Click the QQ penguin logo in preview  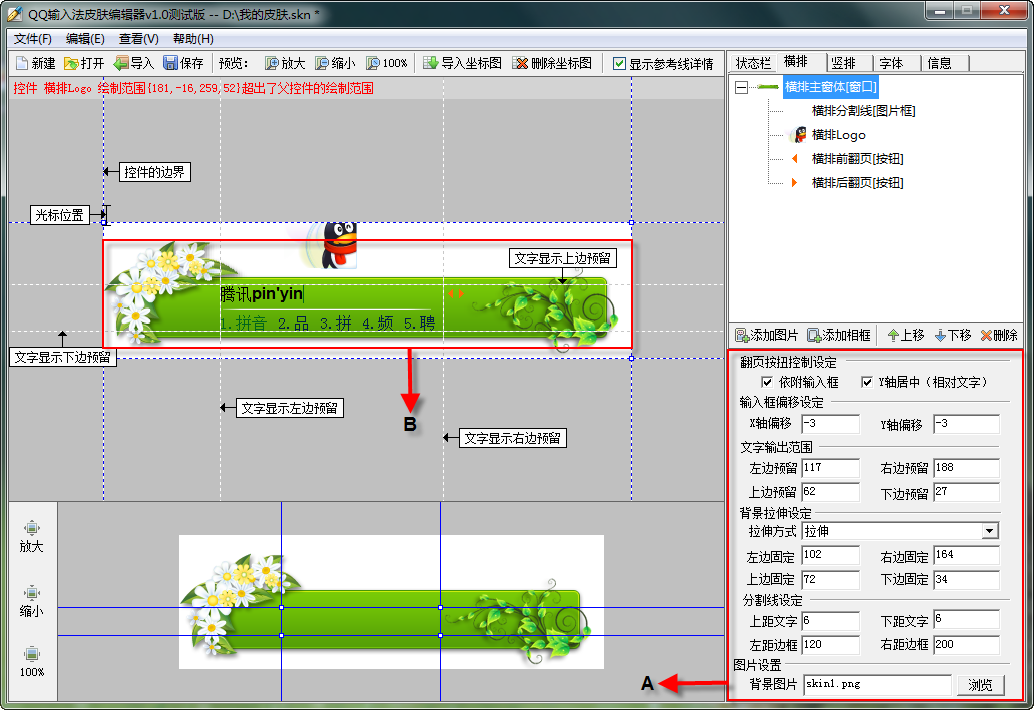(x=338, y=246)
